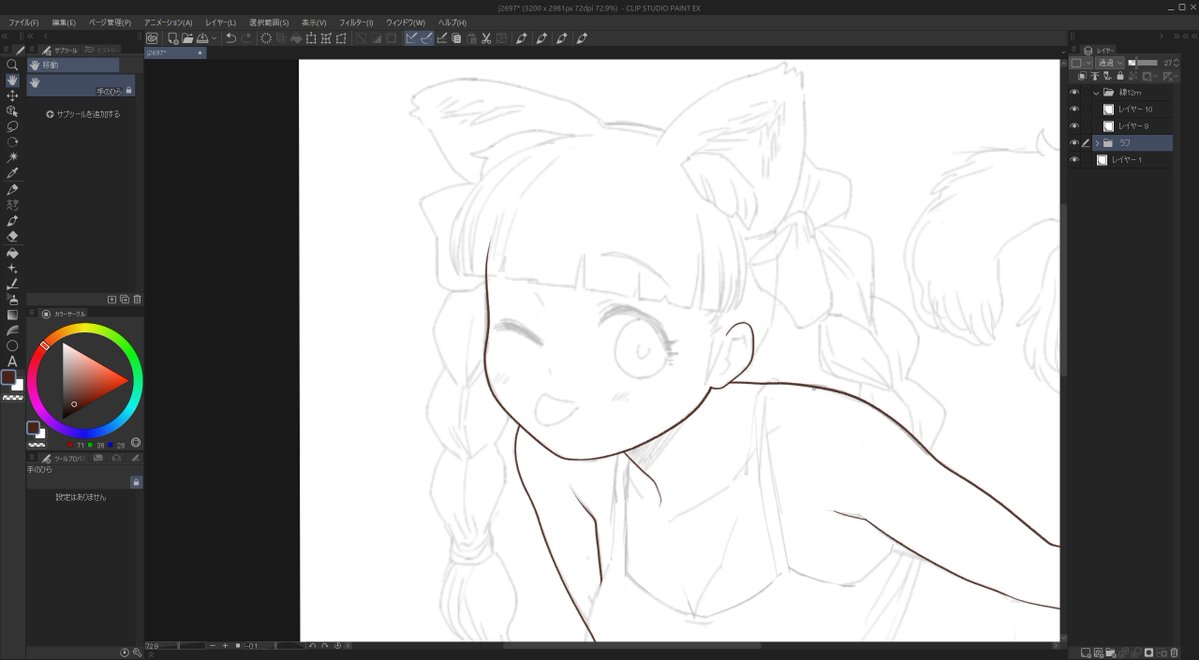Image resolution: width=1199 pixels, height=660 pixels.
Task: Hide レイヤー1 with its eye icon
Action: point(1074,160)
